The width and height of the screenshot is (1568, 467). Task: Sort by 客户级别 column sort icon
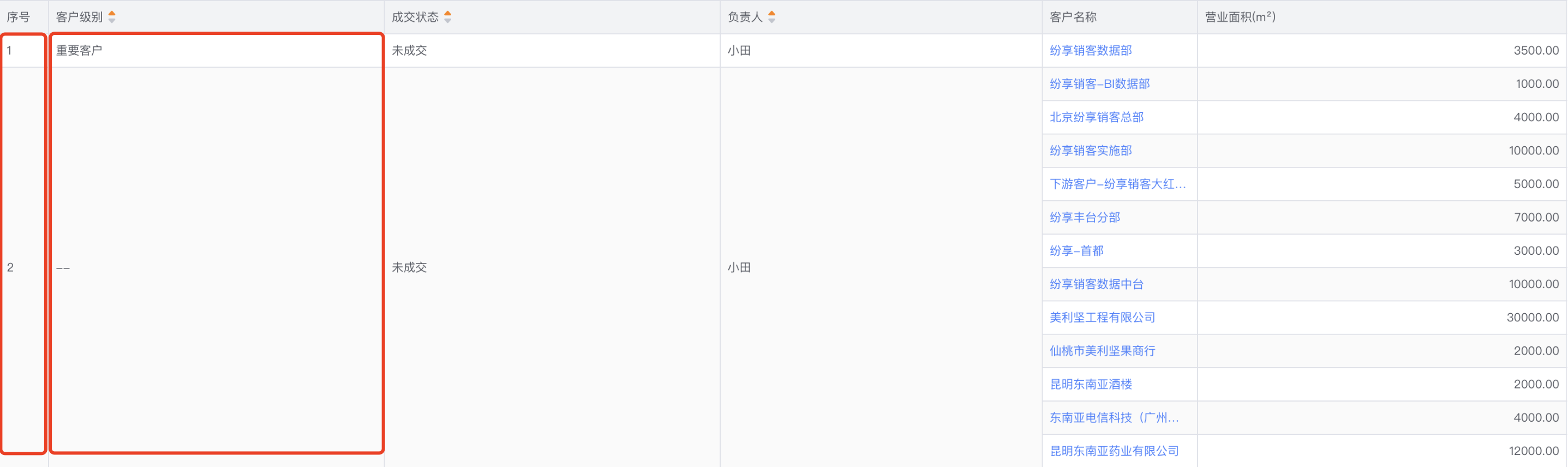(x=112, y=17)
